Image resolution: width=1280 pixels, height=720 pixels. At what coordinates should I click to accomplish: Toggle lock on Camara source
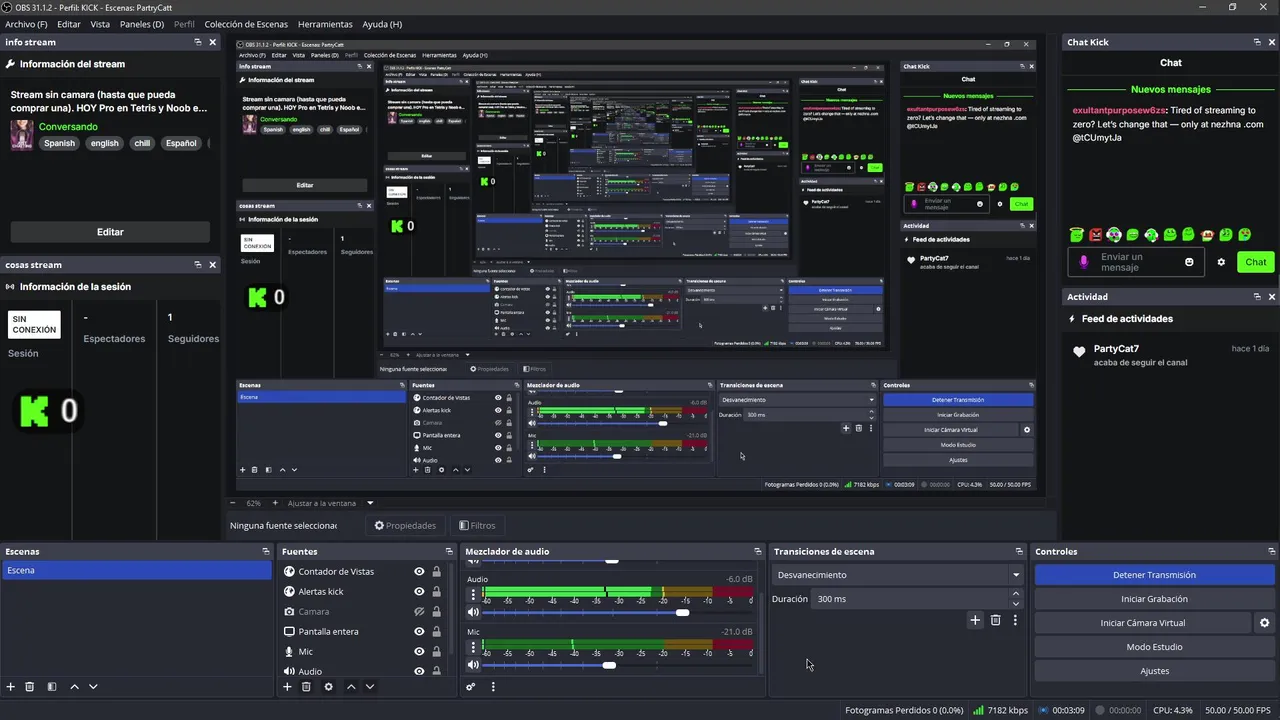click(x=436, y=612)
